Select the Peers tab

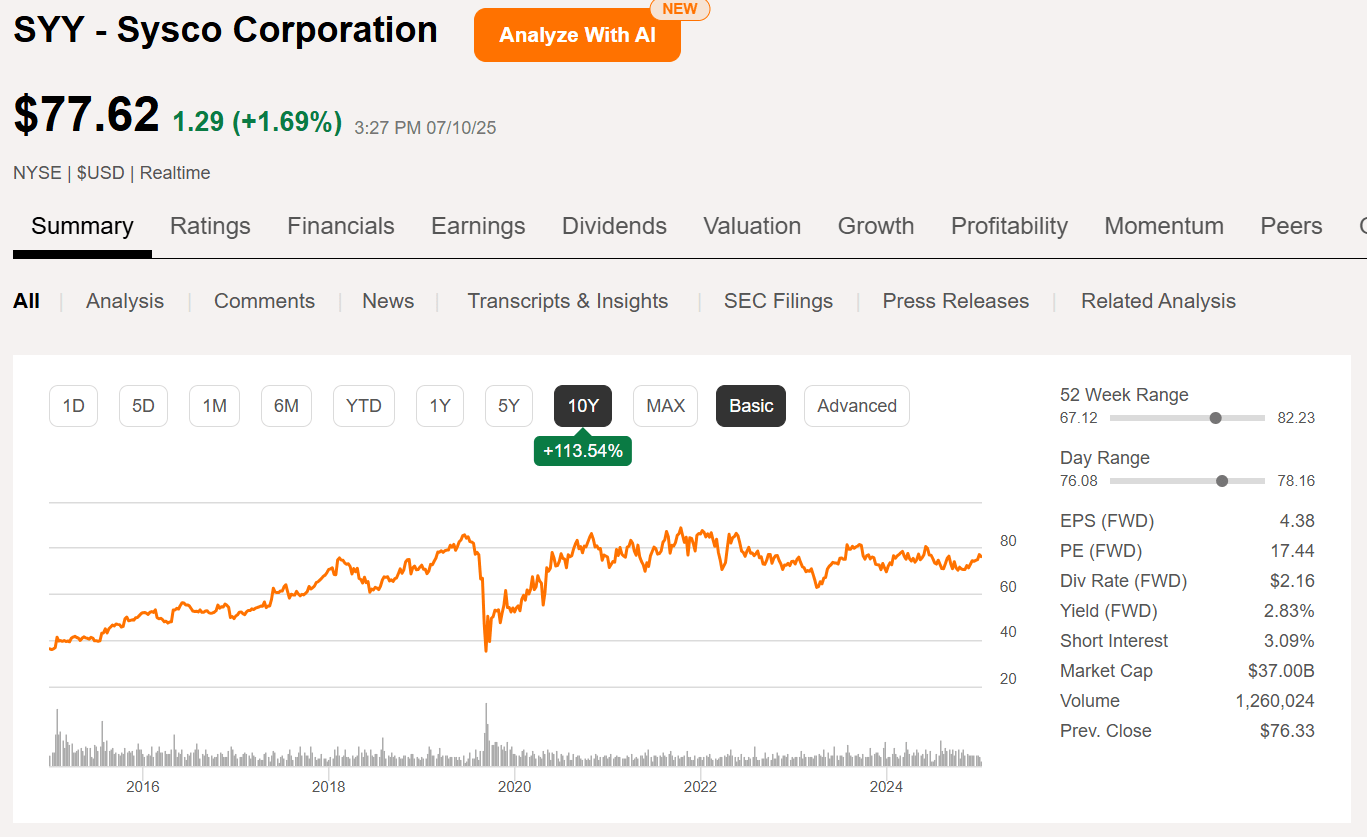pyautogui.click(x=1291, y=226)
